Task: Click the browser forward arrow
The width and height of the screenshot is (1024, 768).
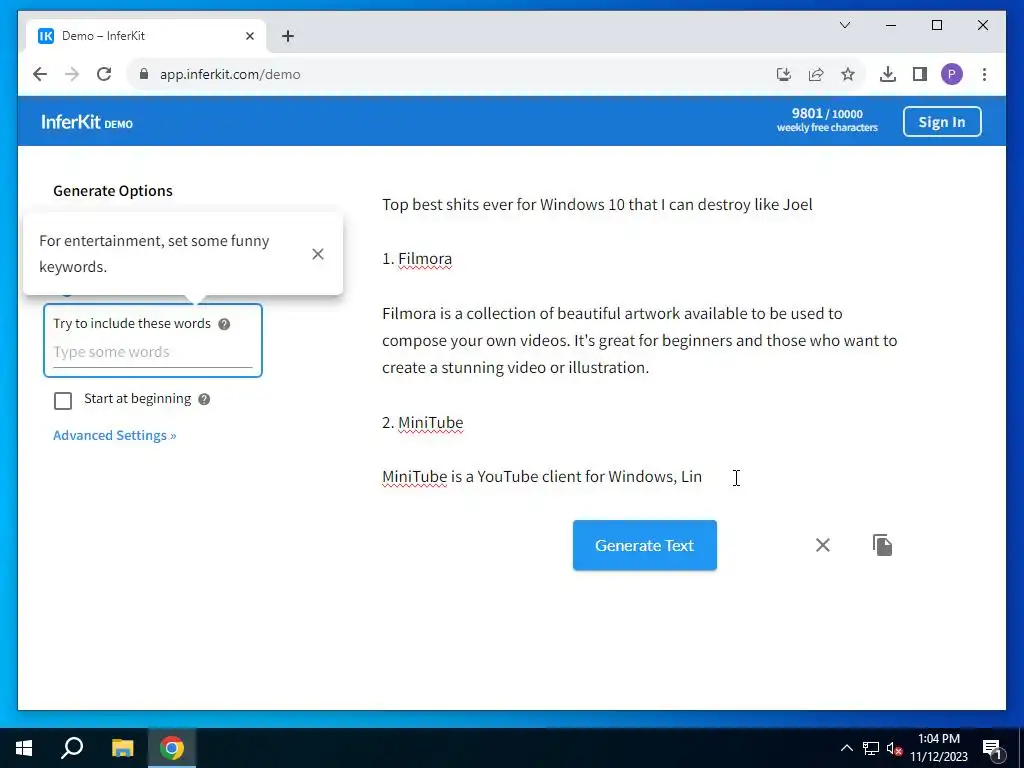Action: pyautogui.click(x=72, y=74)
